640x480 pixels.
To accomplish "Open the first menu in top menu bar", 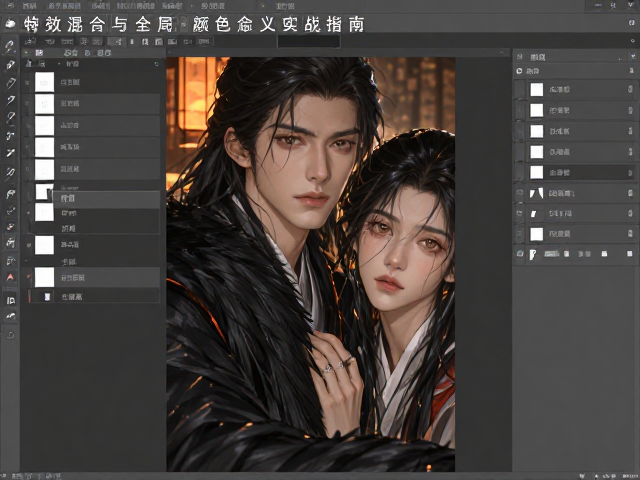I will (29, 6).
